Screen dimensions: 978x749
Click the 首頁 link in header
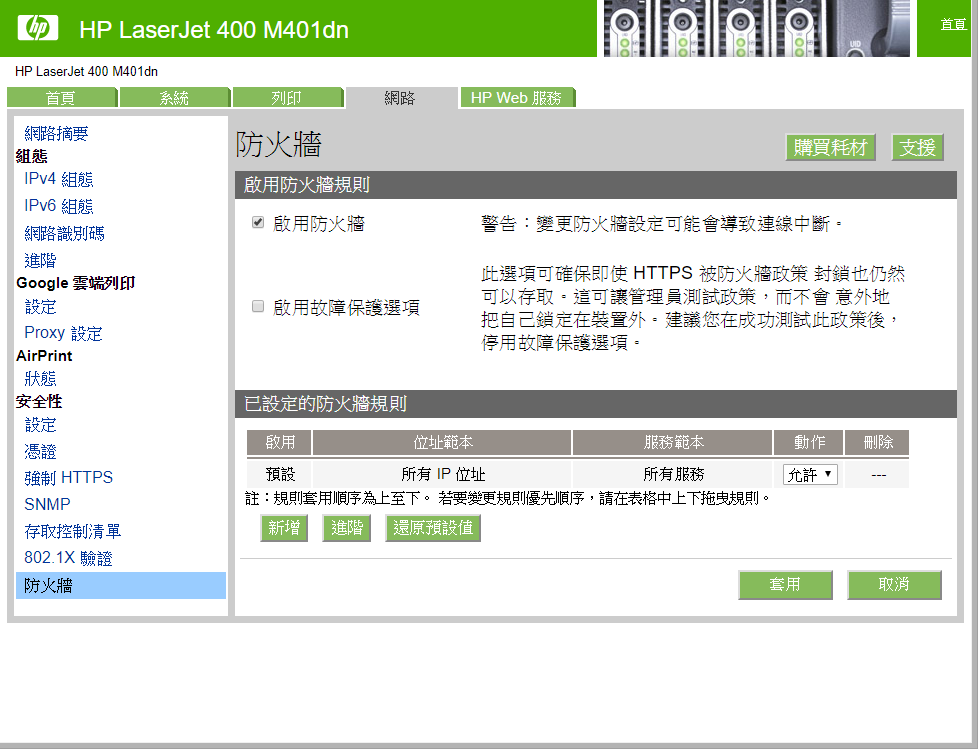coord(953,24)
